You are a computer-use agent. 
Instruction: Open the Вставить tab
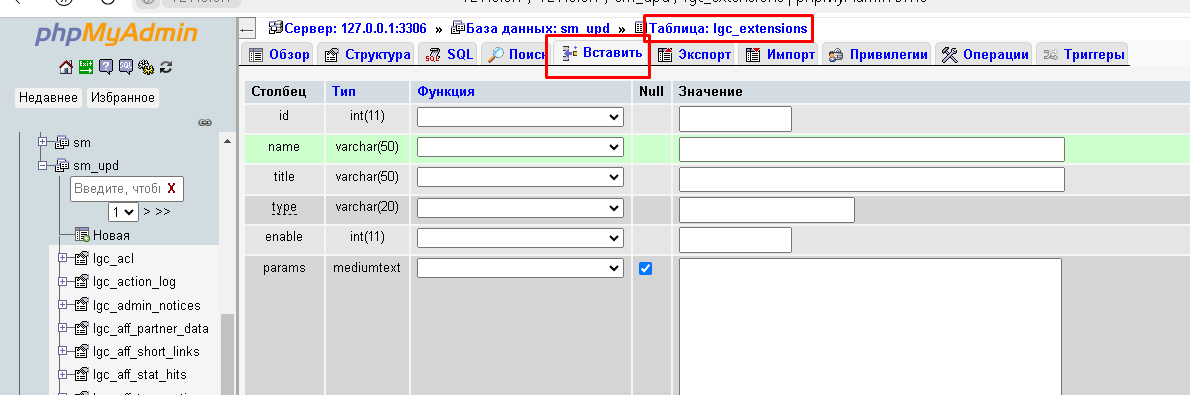click(x=602, y=53)
